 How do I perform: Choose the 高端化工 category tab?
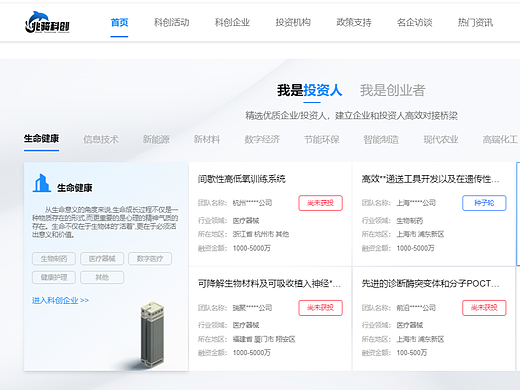coord(500,139)
